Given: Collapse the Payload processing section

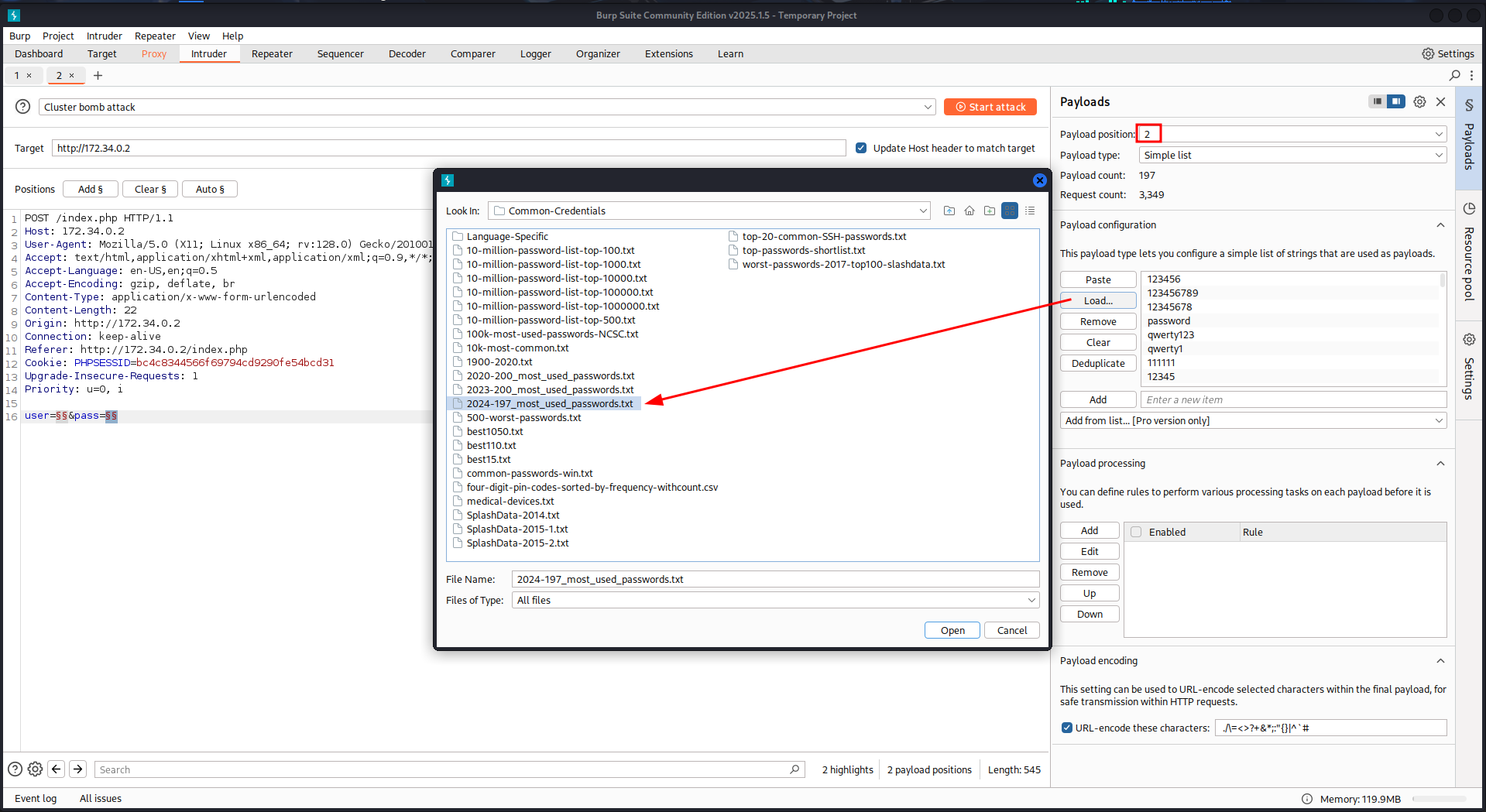Looking at the screenshot, I should [1440, 464].
